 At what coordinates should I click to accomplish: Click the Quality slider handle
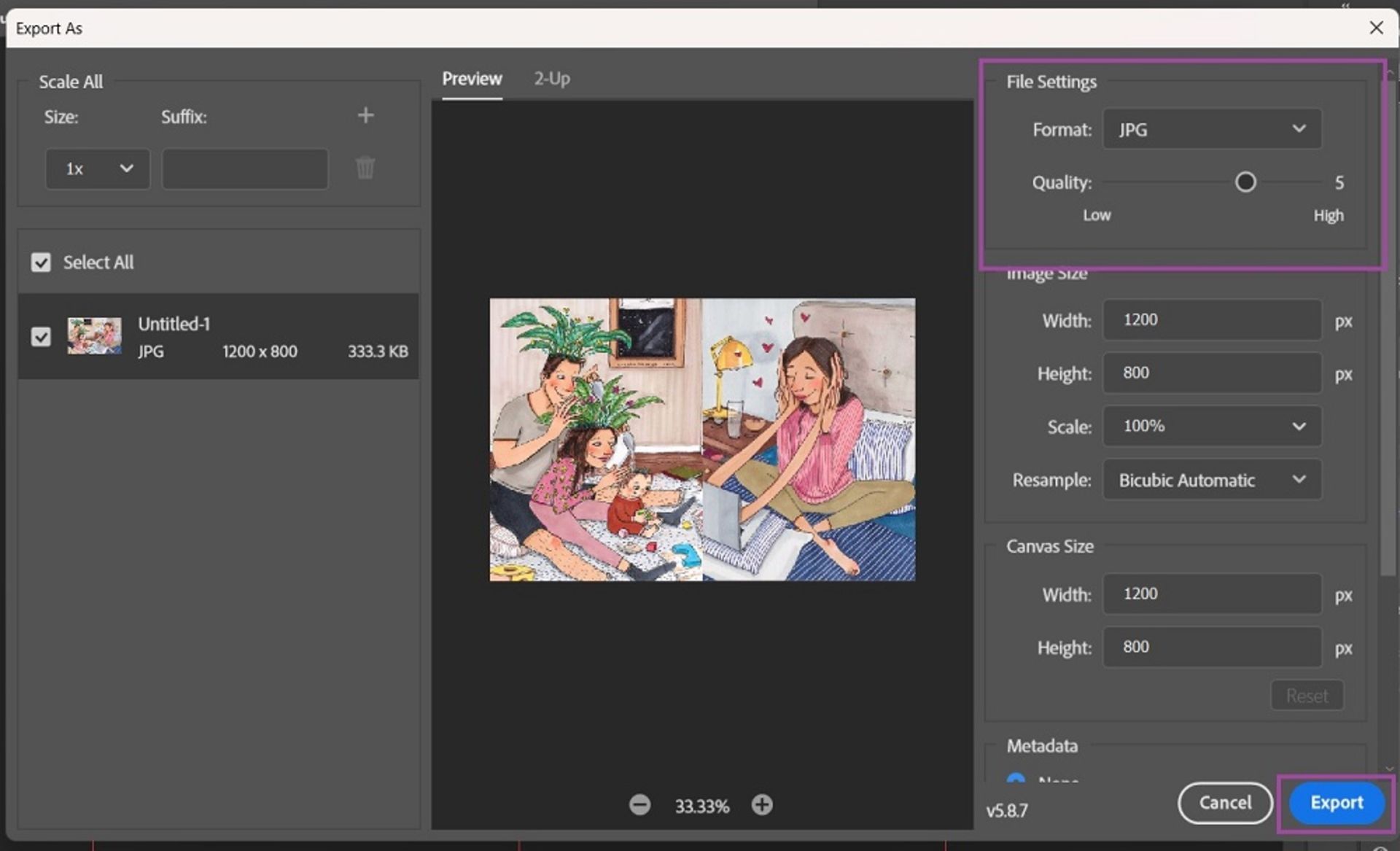tap(1245, 182)
